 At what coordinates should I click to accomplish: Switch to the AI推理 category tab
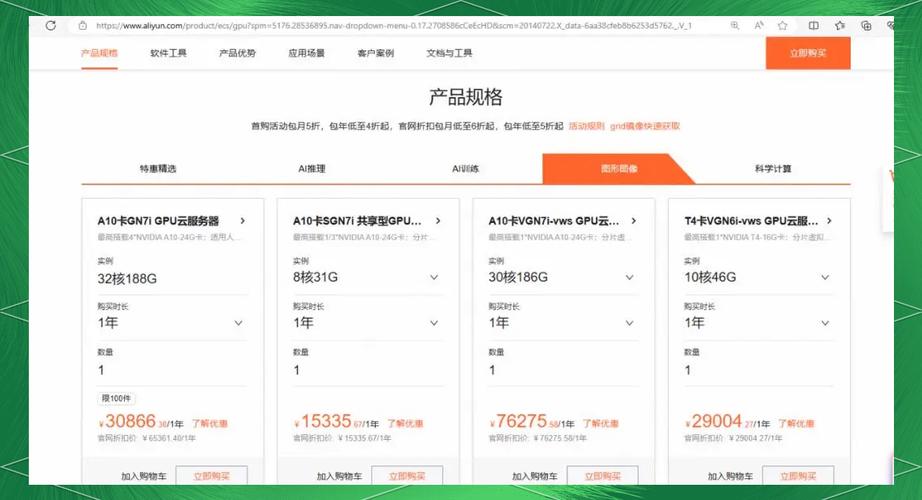coord(312,169)
